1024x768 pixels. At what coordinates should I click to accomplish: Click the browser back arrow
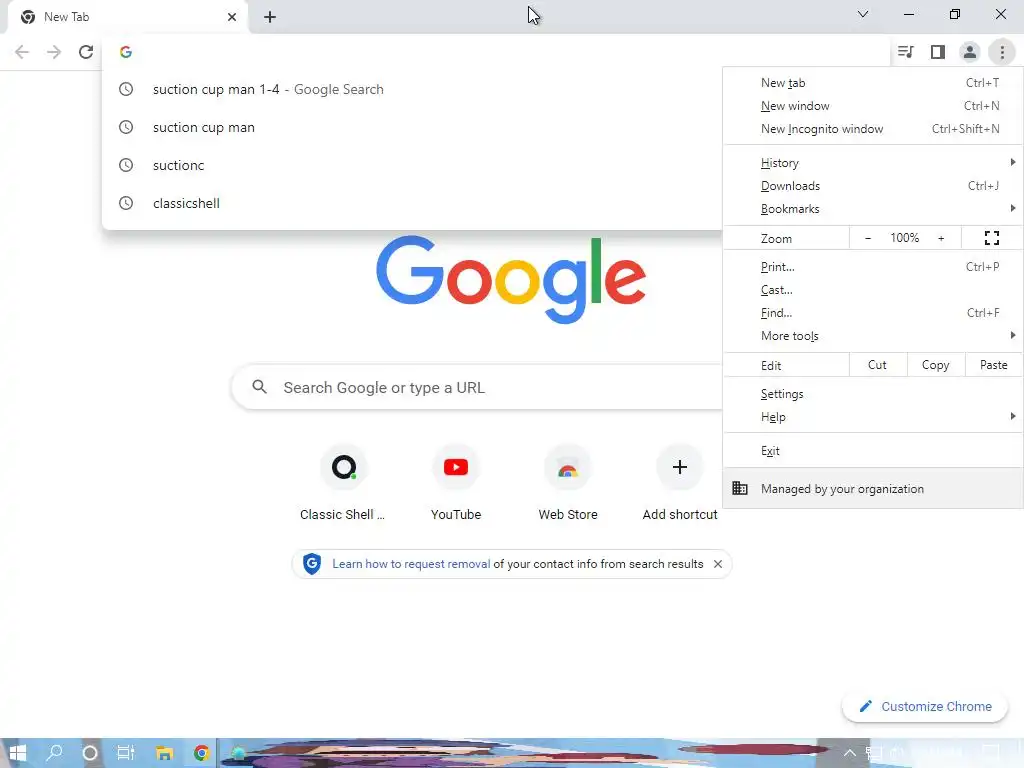click(x=22, y=52)
